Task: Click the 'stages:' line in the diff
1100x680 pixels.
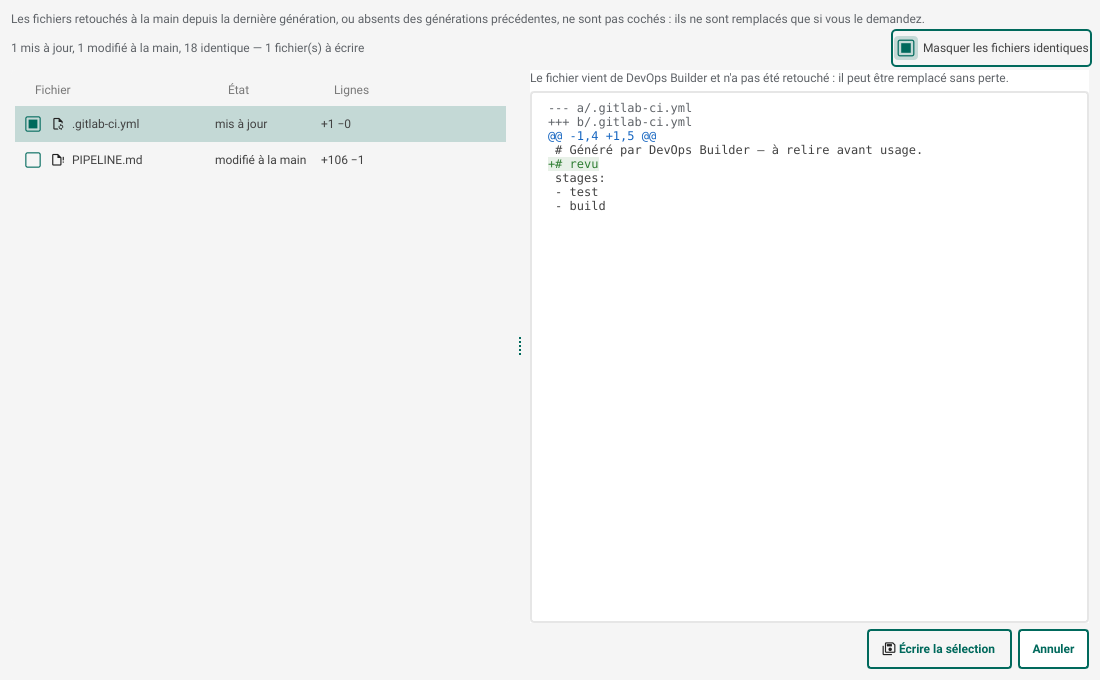Action: [580, 178]
